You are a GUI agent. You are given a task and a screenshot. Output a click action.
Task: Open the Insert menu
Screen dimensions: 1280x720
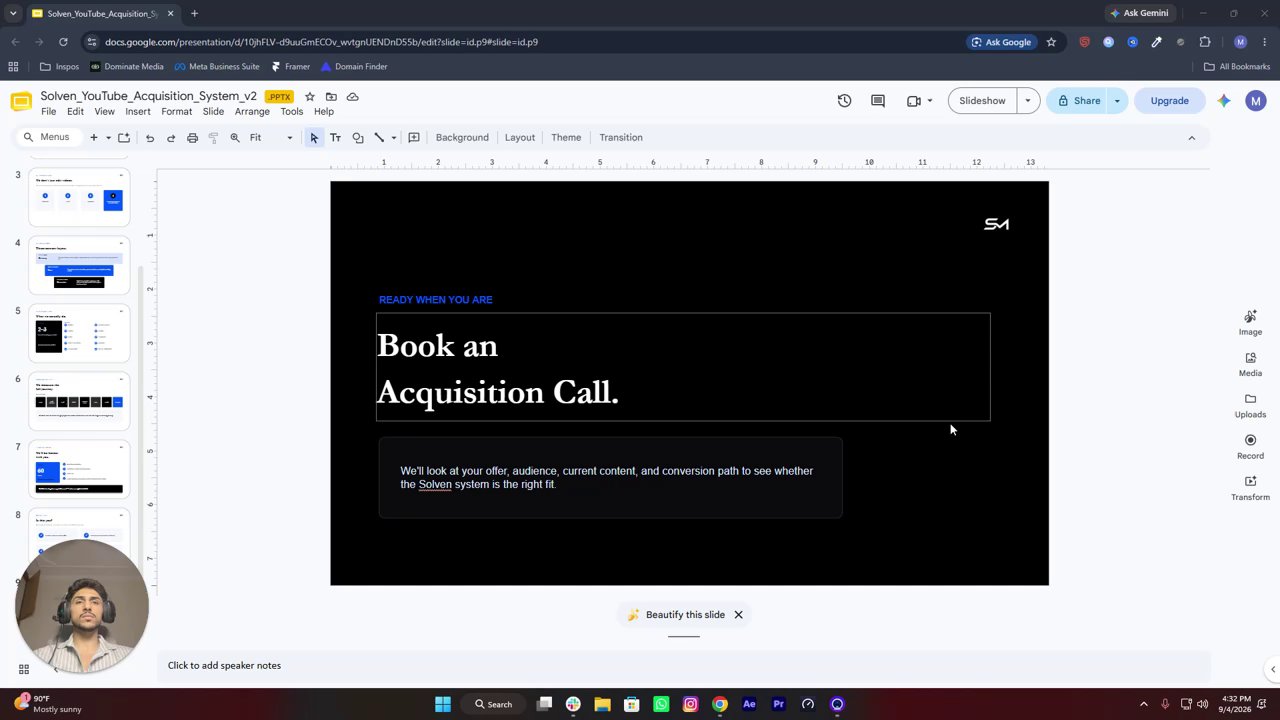point(138,112)
